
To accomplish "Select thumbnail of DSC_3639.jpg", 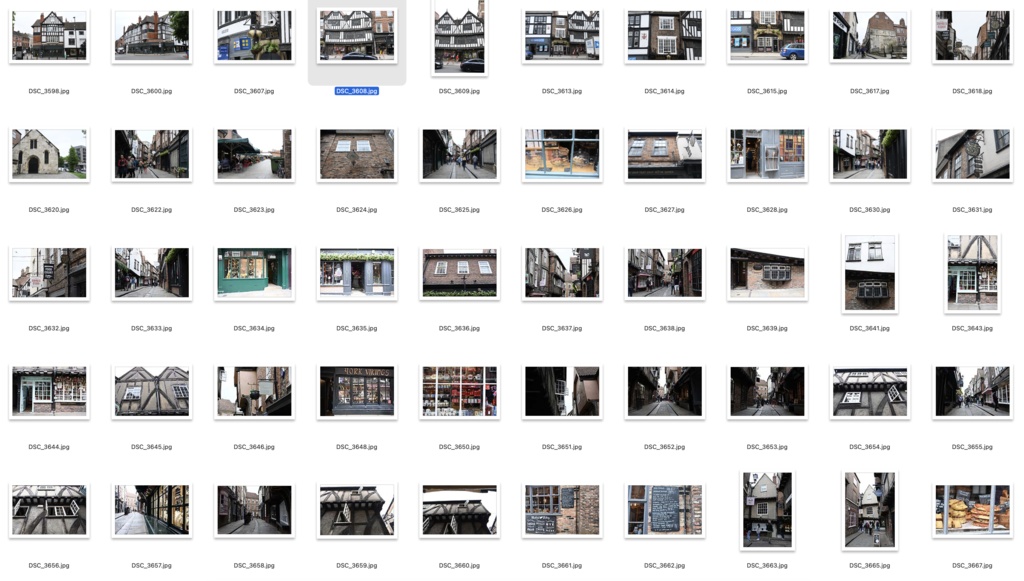I will coord(767,273).
